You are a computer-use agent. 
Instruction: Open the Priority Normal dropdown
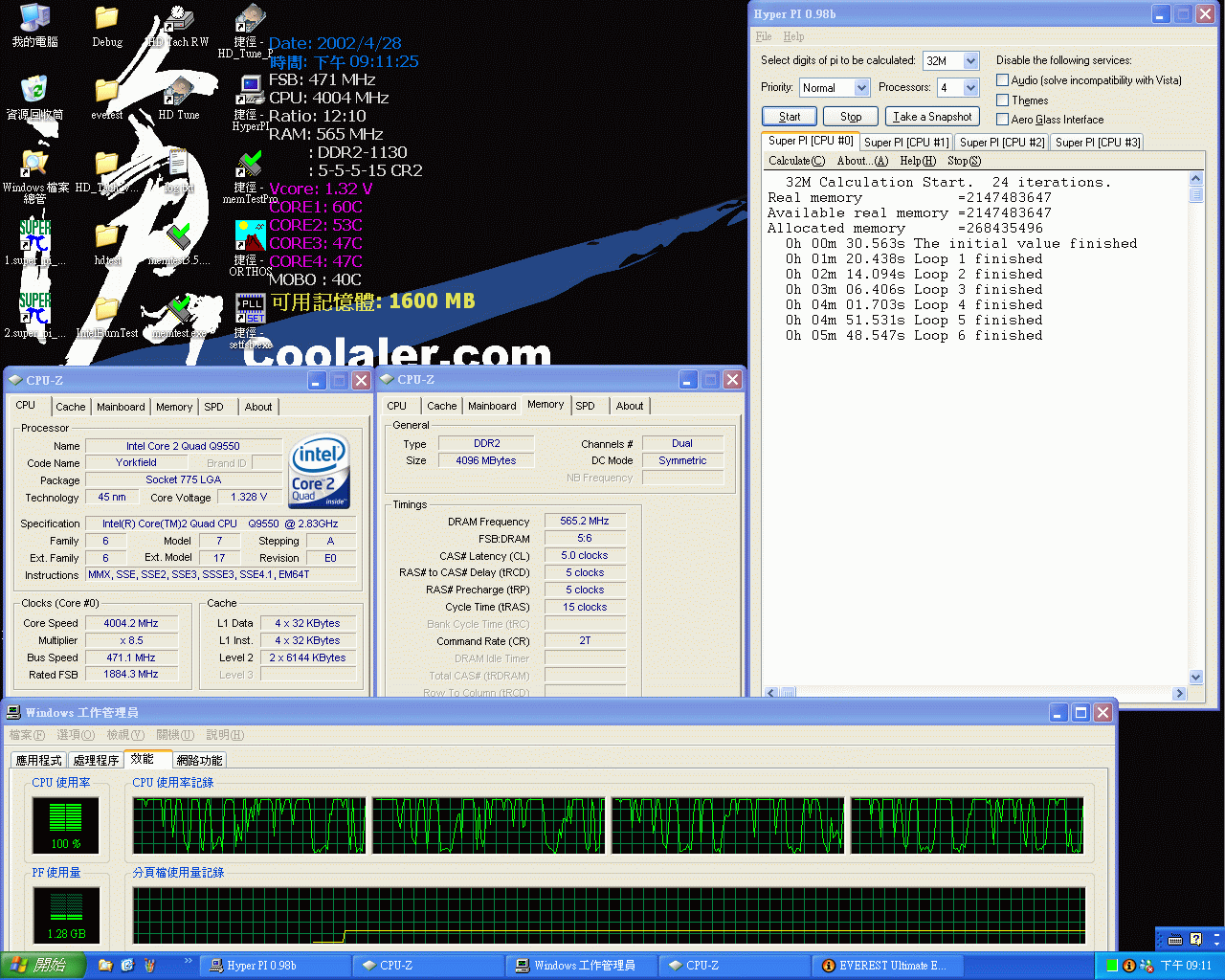[x=861, y=88]
